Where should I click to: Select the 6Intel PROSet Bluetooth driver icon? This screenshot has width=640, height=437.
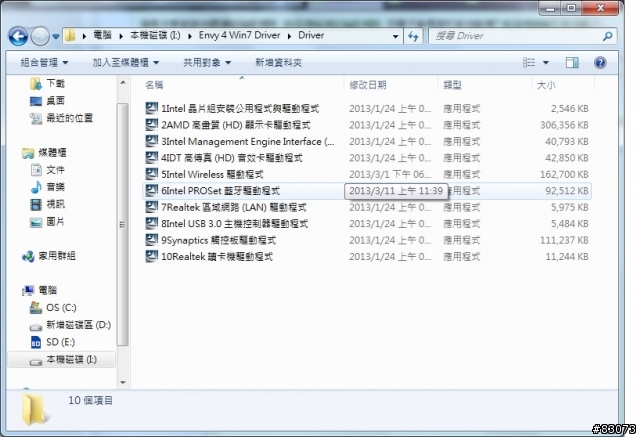click(x=152, y=190)
